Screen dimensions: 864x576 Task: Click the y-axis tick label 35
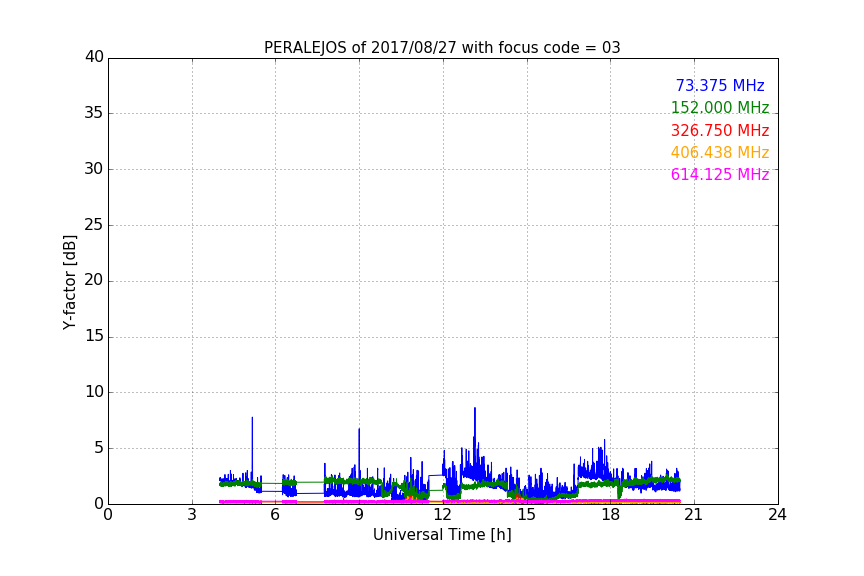(x=94, y=113)
